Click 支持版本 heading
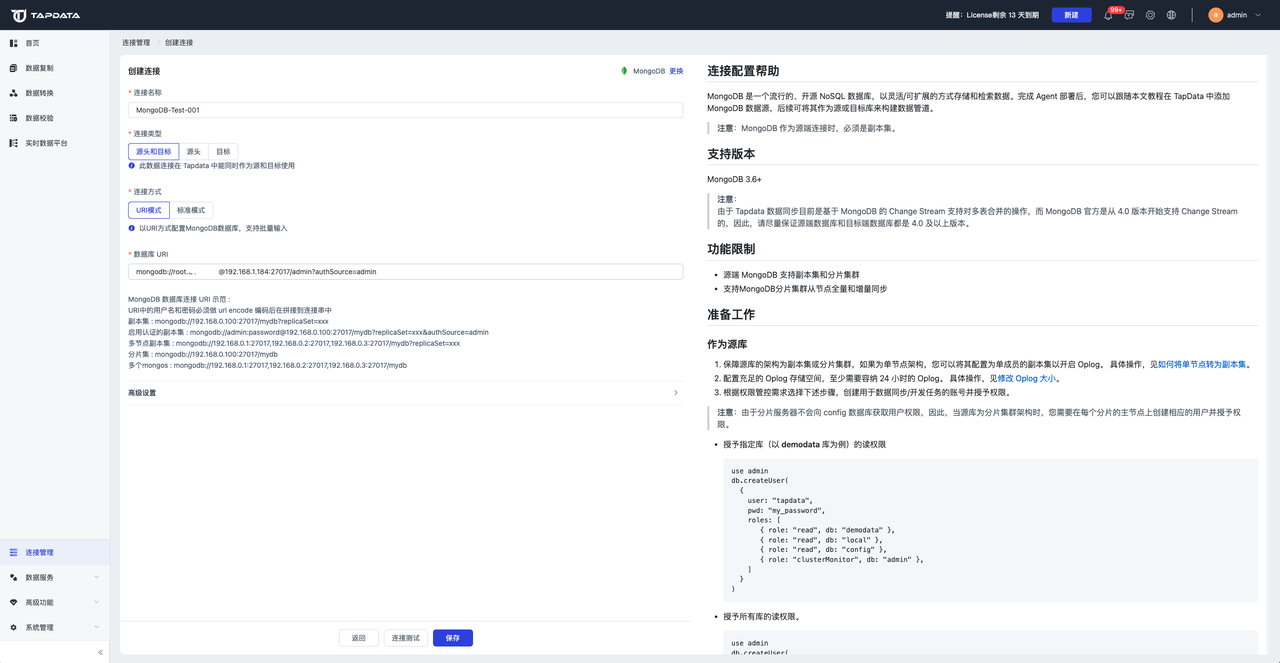Viewport: 1280px width, 663px height. coord(731,154)
